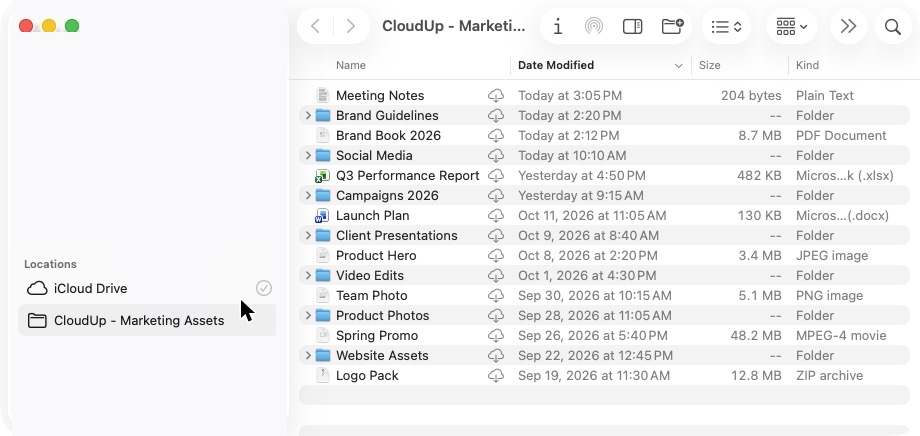
Task: Select the Brand Book 2026 file name
Action: [x=388, y=136]
